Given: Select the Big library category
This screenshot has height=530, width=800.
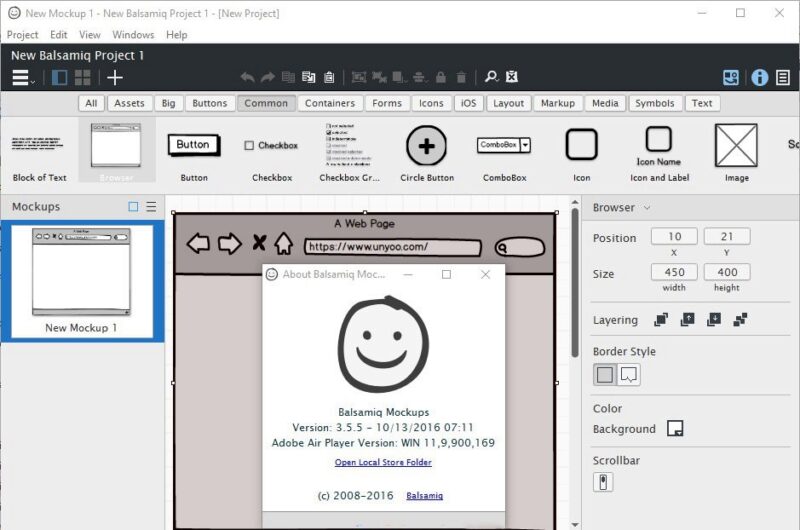Looking at the screenshot, I should 168,103.
